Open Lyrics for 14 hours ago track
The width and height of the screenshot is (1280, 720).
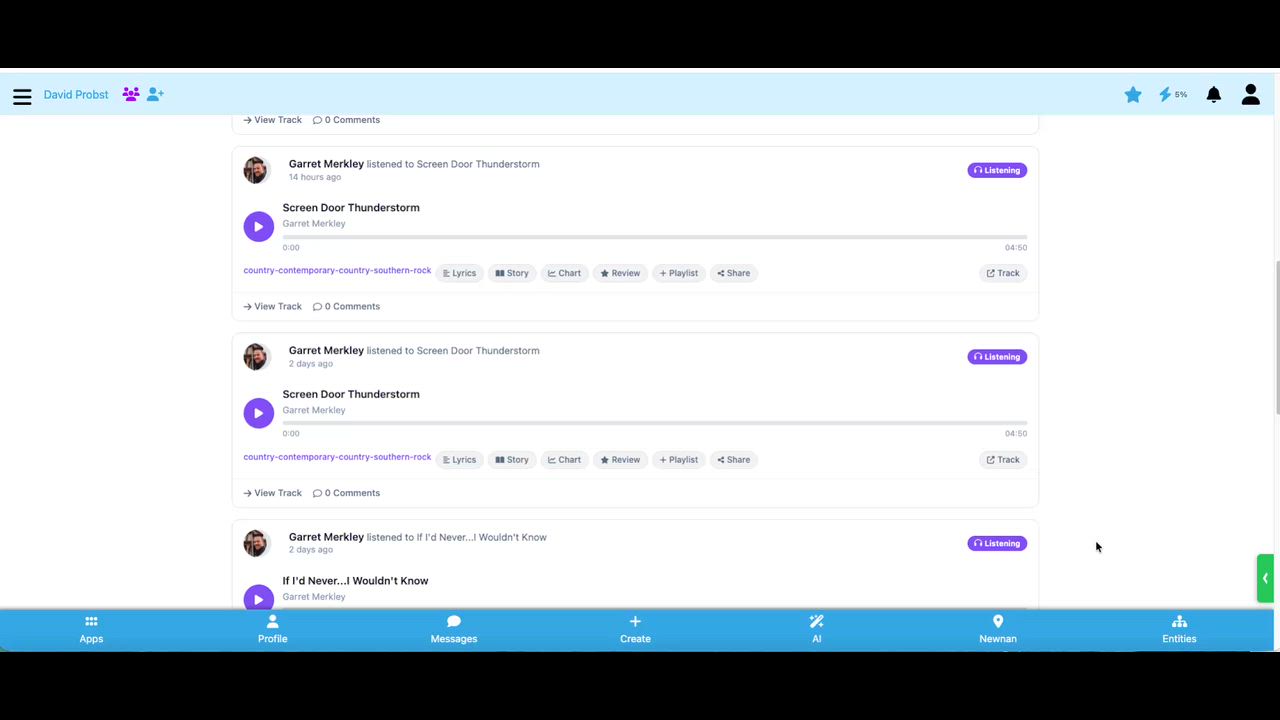[x=460, y=273]
